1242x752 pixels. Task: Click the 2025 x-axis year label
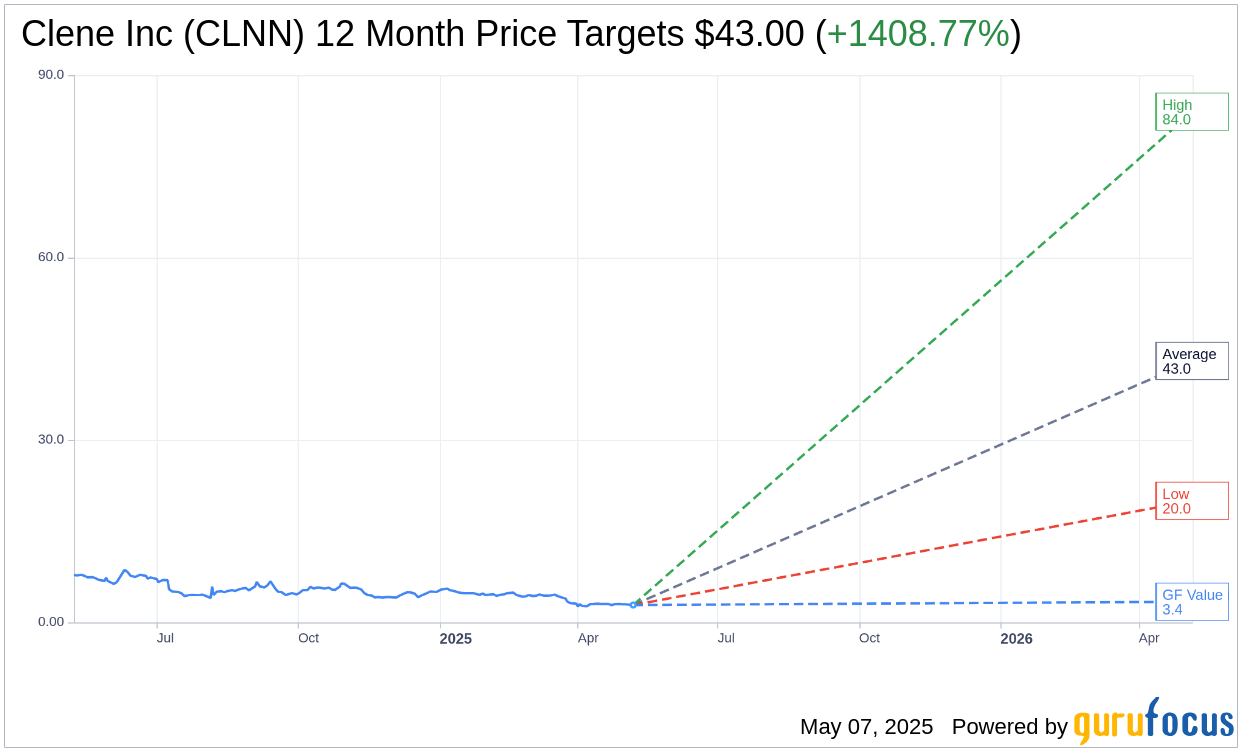click(456, 638)
